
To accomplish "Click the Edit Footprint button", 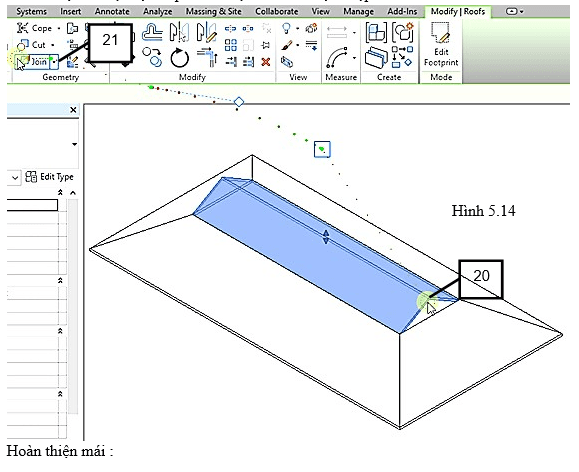I will [x=441, y=45].
